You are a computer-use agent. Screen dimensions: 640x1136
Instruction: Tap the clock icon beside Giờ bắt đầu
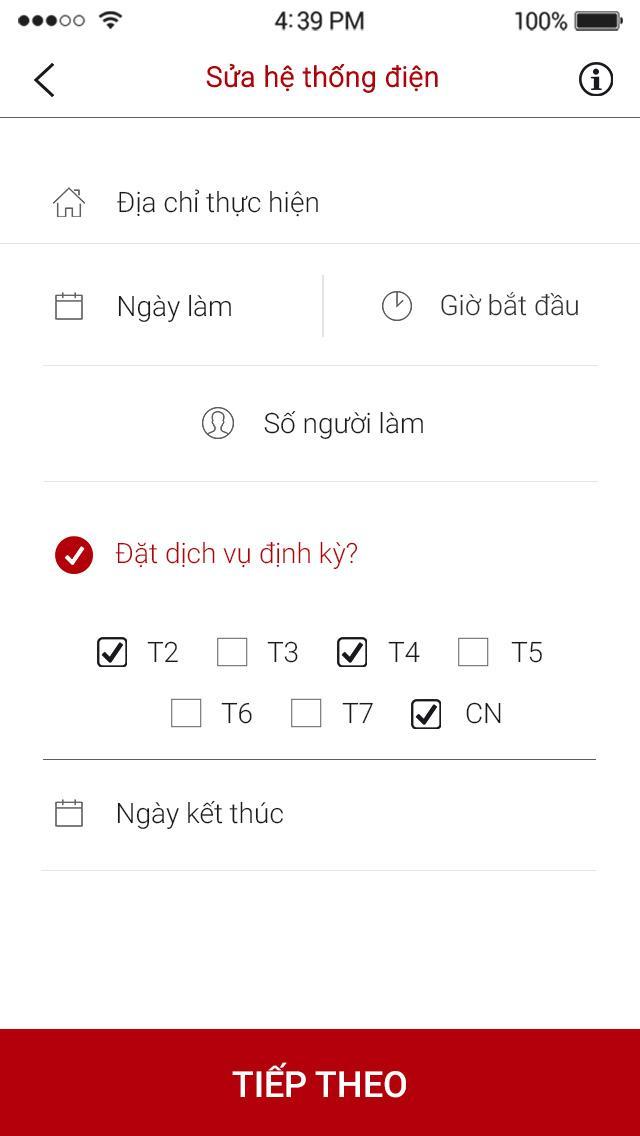point(398,306)
